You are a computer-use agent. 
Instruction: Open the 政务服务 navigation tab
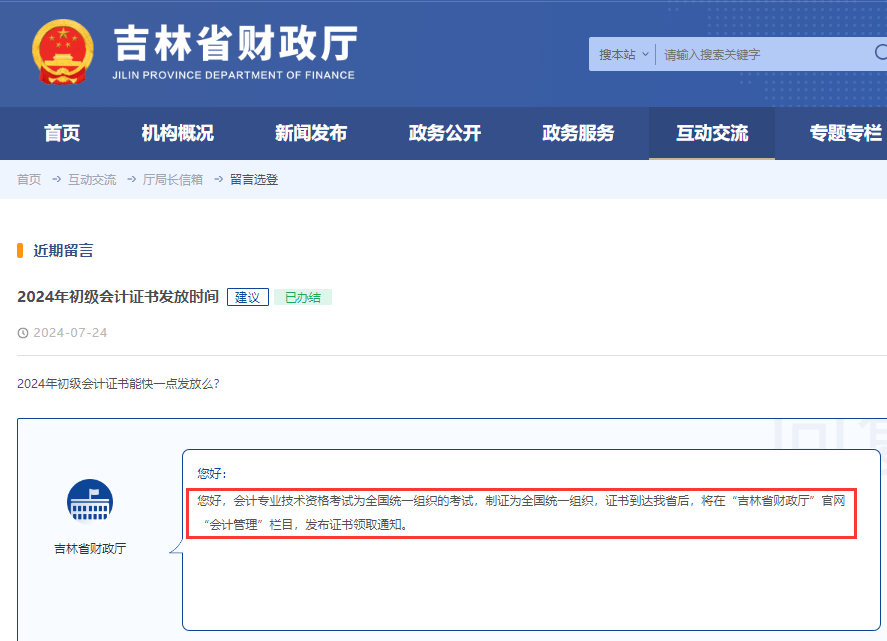click(578, 133)
